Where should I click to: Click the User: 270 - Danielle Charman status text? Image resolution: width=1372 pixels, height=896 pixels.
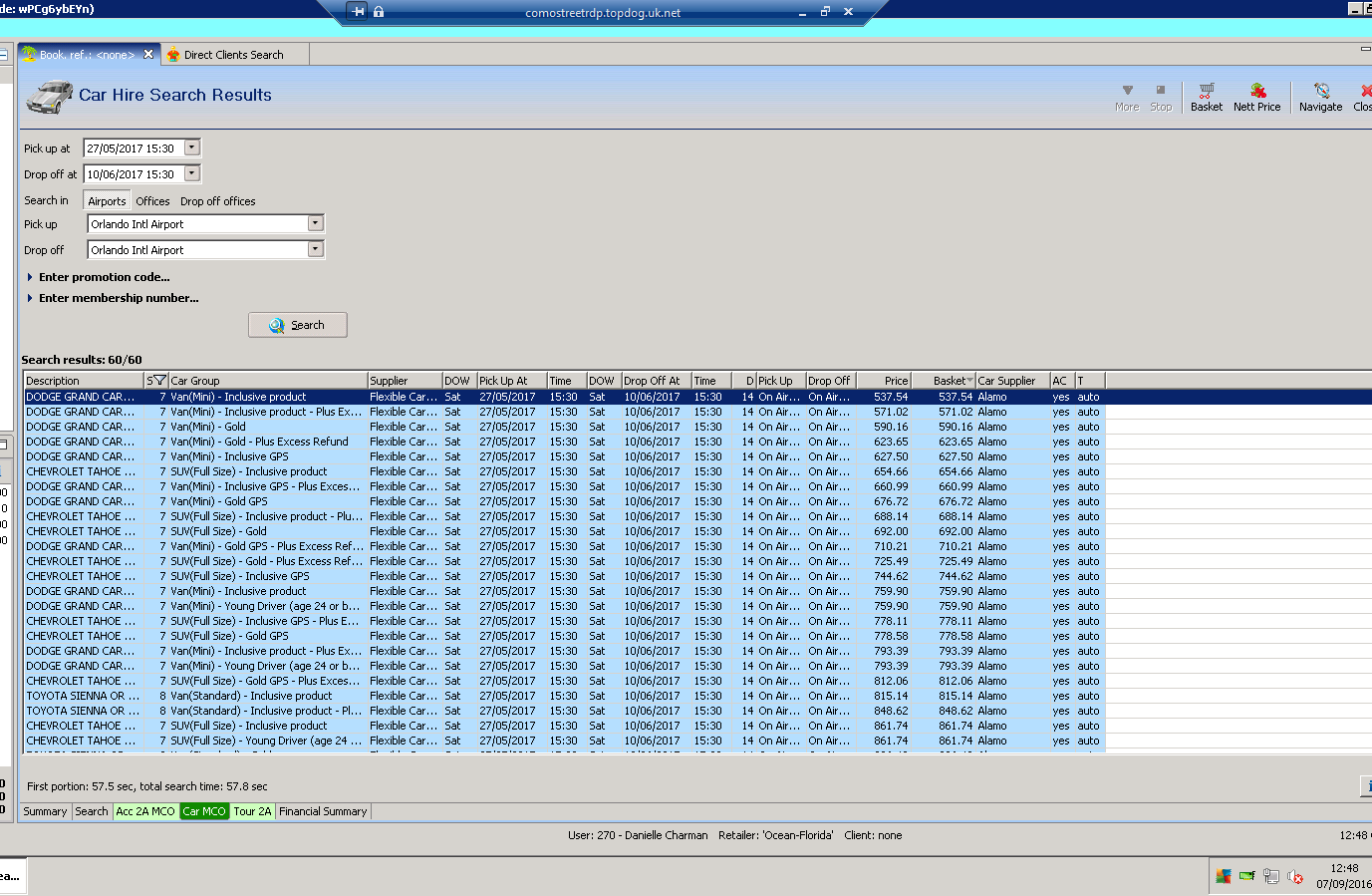638,835
